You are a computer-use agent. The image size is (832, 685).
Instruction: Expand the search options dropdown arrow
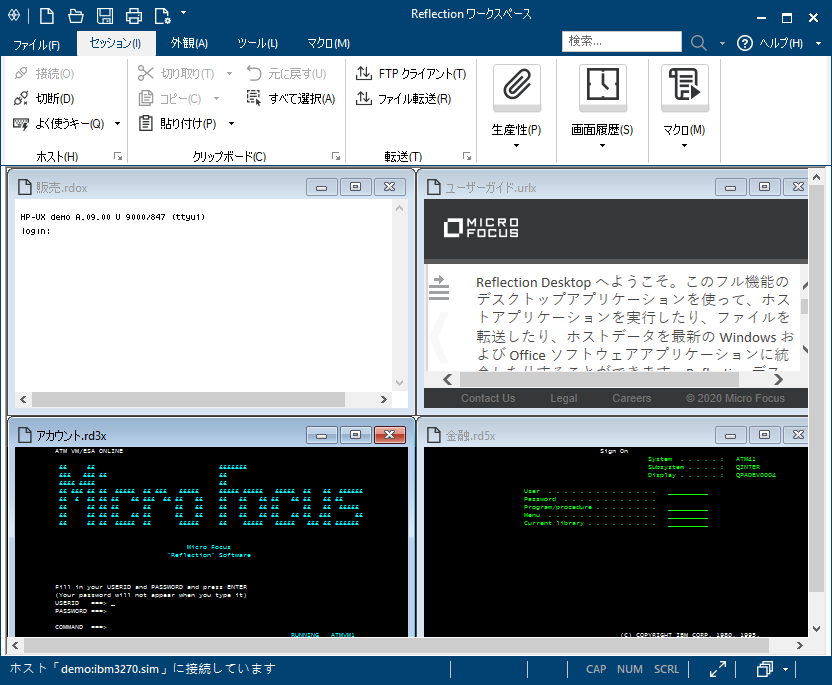coord(722,44)
